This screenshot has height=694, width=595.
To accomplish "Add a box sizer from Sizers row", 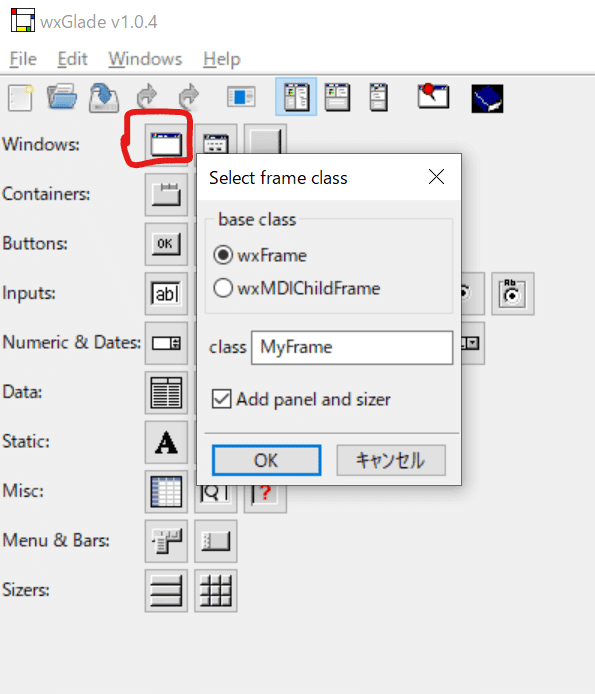I will click(166, 591).
